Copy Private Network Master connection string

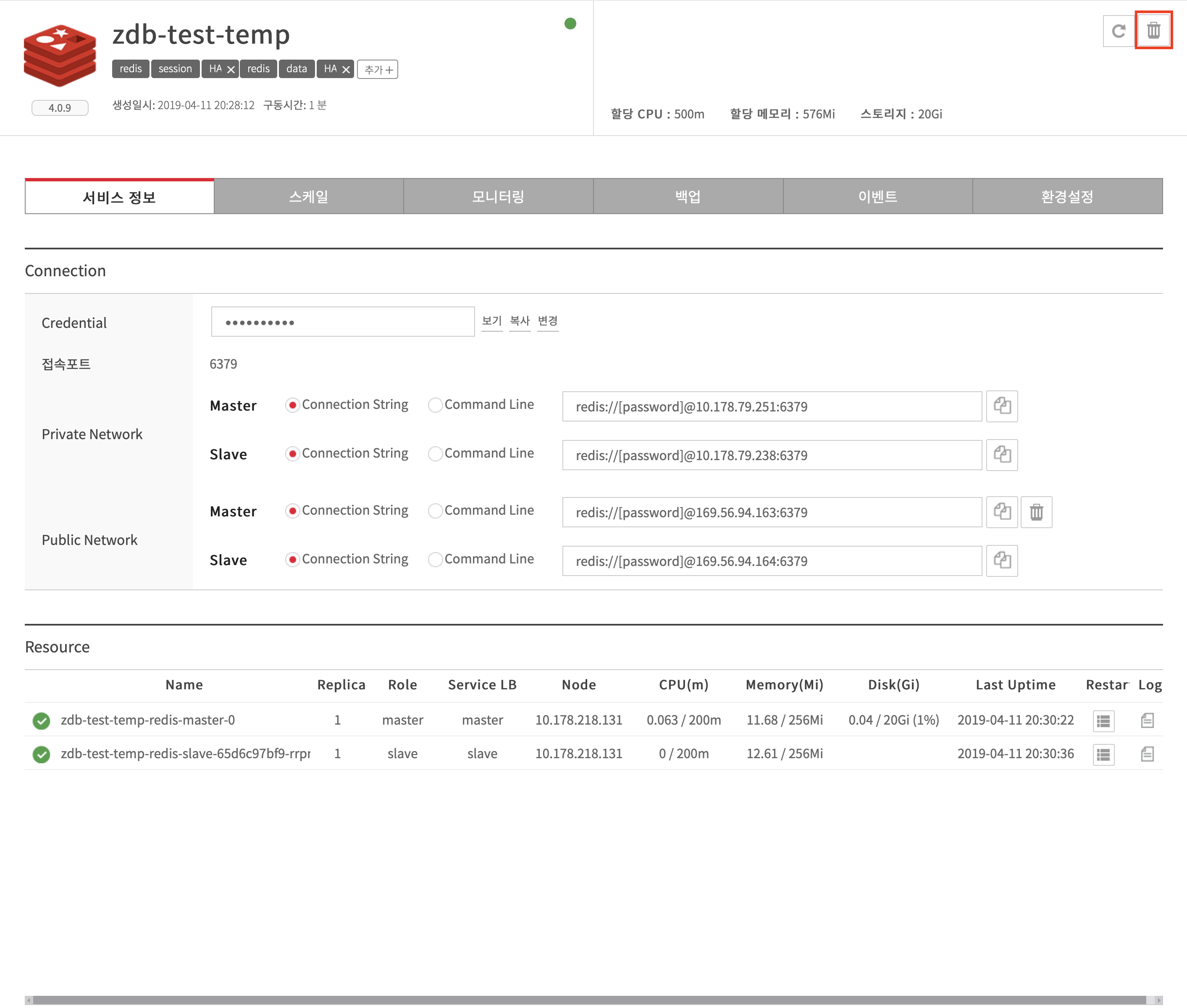(x=1002, y=406)
